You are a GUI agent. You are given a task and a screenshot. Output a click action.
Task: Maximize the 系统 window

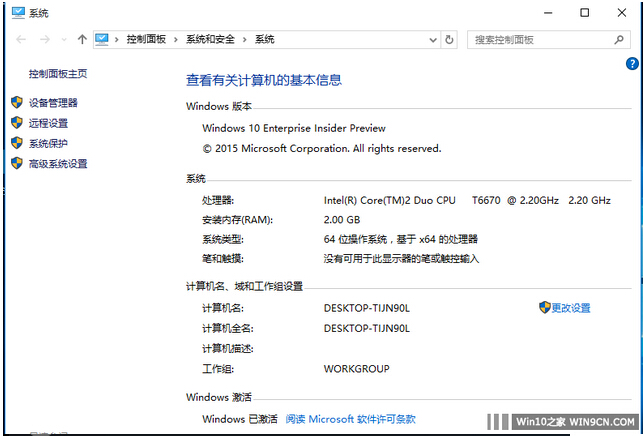point(584,13)
